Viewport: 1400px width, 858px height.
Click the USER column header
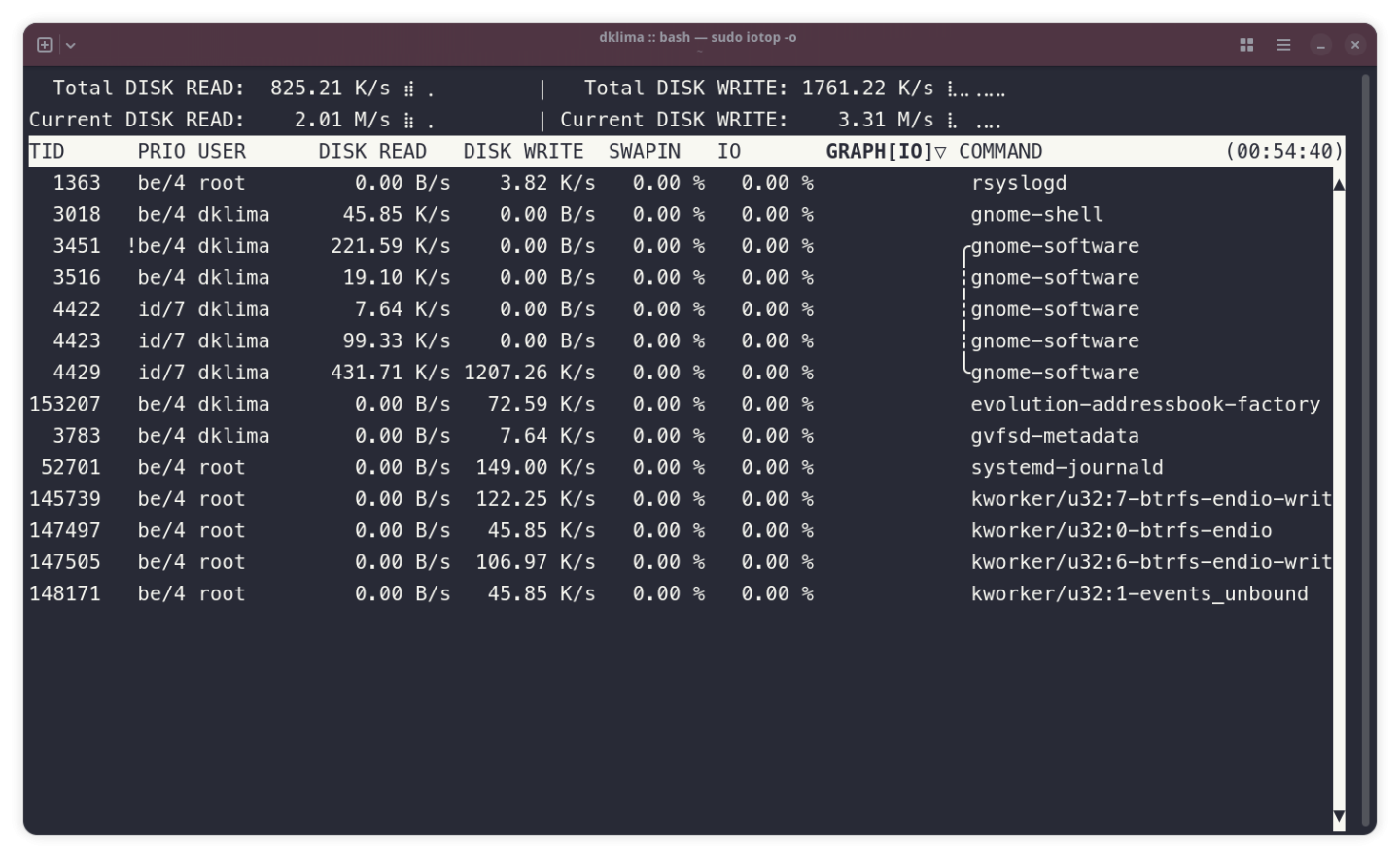[x=222, y=151]
